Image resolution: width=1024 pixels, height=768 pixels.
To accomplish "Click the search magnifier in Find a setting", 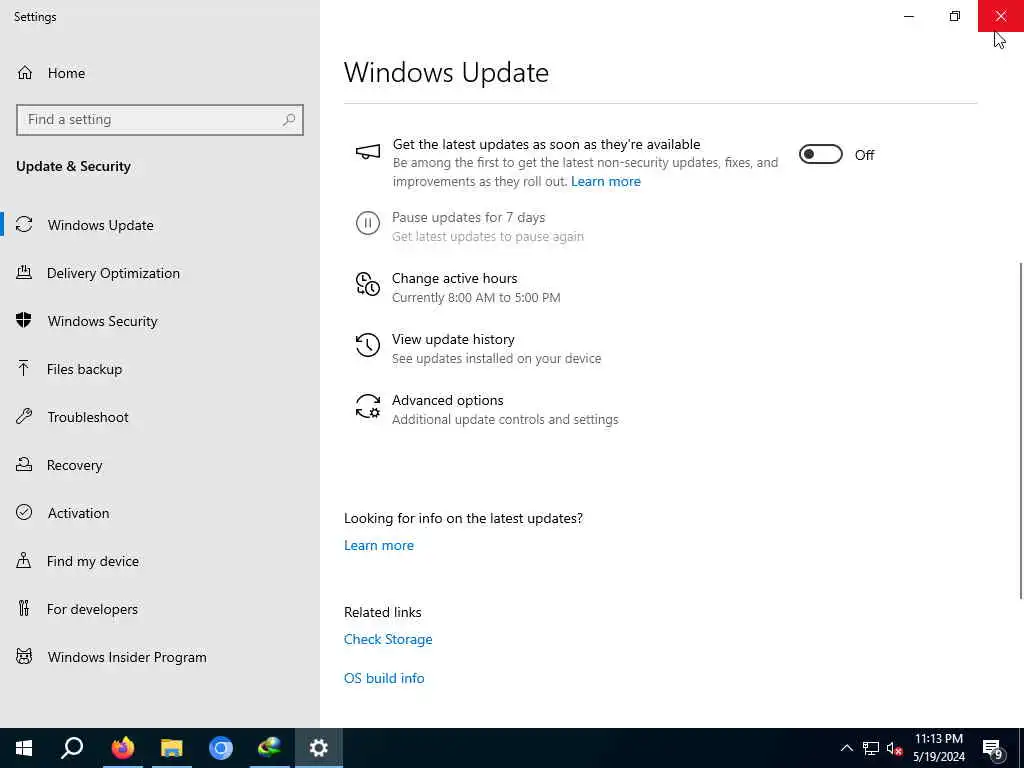I will pyautogui.click(x=289, y=120).
